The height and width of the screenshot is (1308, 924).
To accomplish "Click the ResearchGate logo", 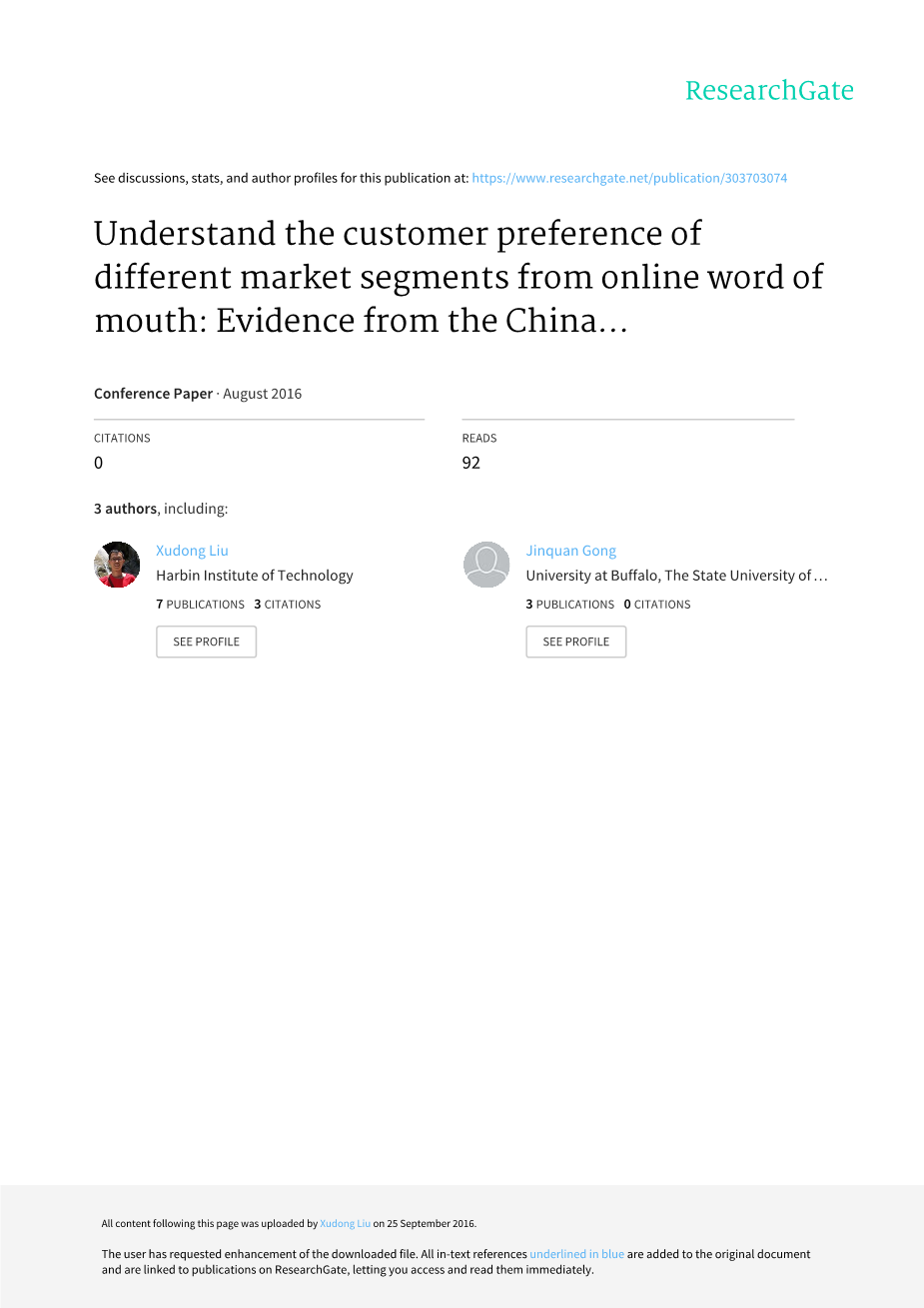I will tap(769, 90).
